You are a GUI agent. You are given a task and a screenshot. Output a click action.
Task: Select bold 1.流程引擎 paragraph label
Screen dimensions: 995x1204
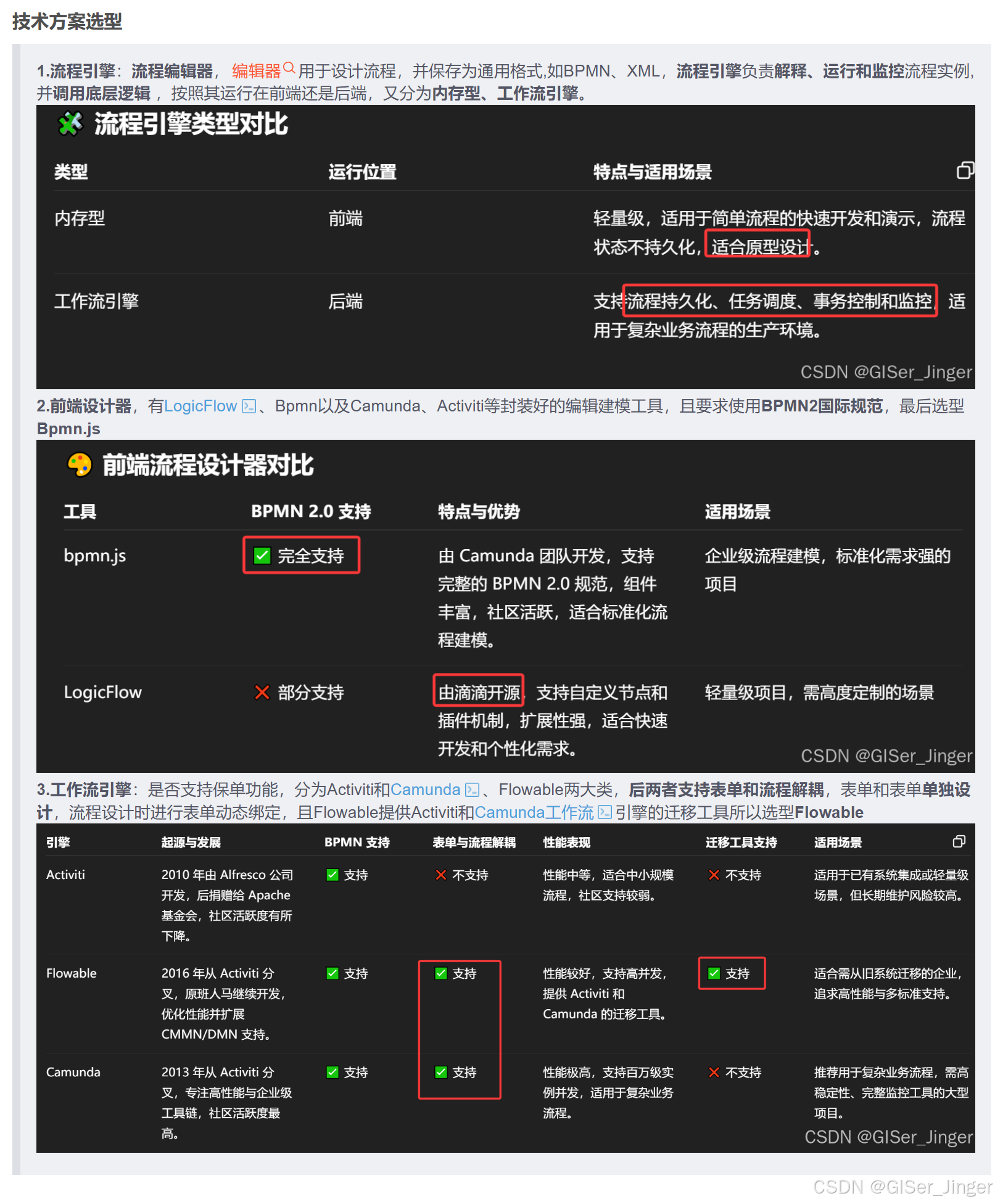76,72
